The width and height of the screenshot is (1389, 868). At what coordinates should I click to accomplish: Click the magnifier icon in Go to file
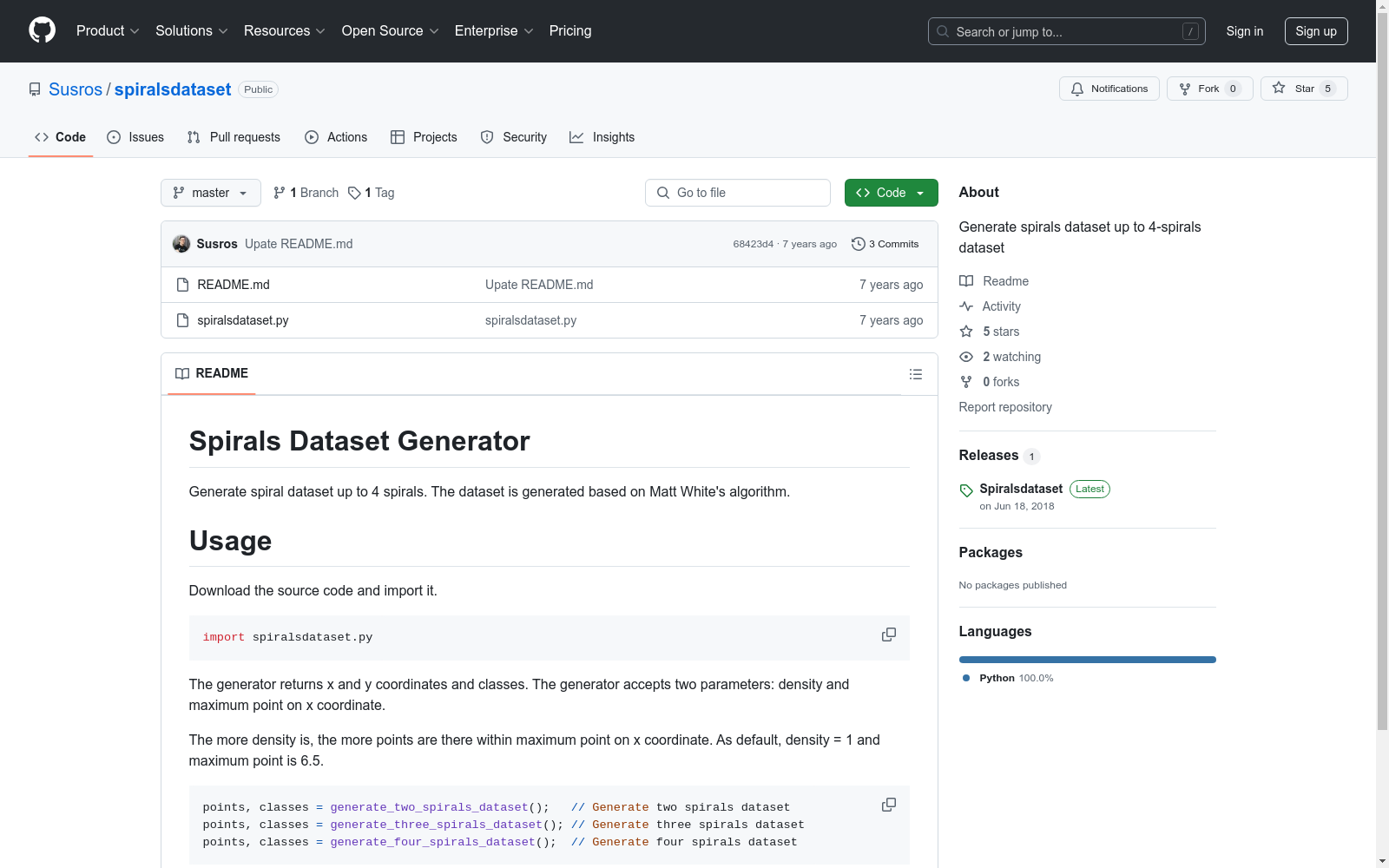[x=663, y=193]
